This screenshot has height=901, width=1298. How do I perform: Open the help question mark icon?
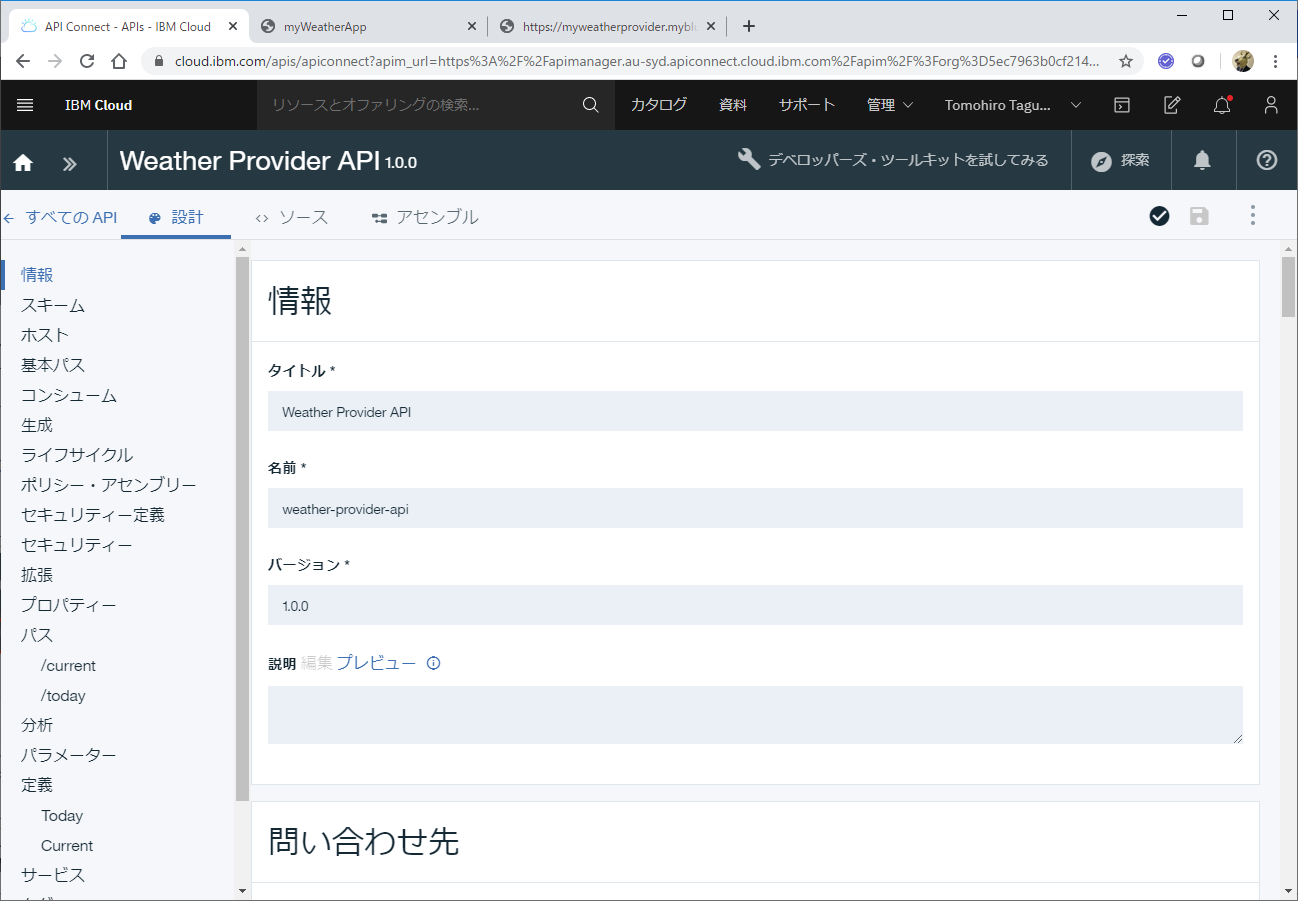(1267, 160)
